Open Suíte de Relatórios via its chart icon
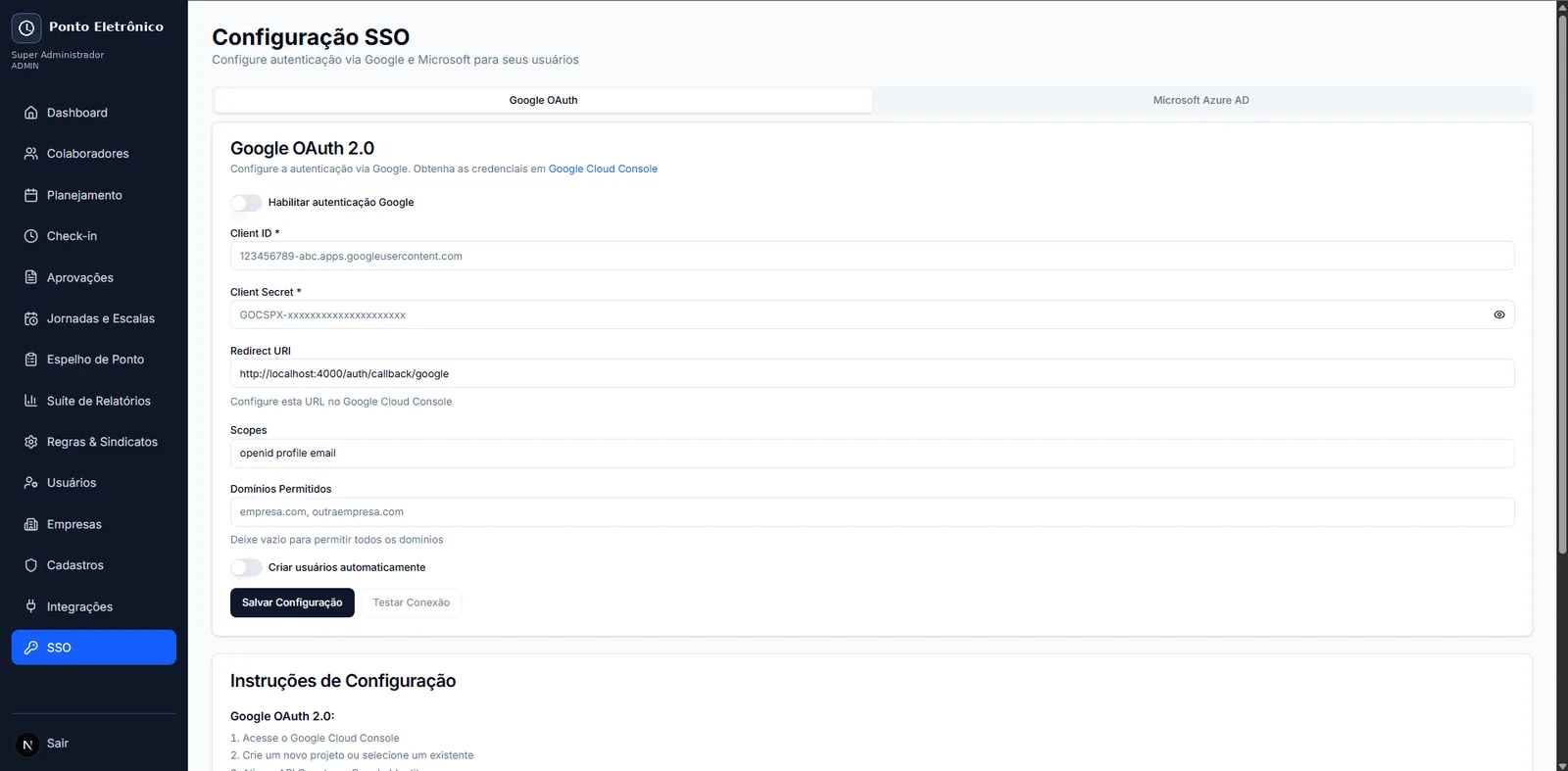Image resolution: width=1568 pixels, height=771 pixels. [x=31, y=401]
